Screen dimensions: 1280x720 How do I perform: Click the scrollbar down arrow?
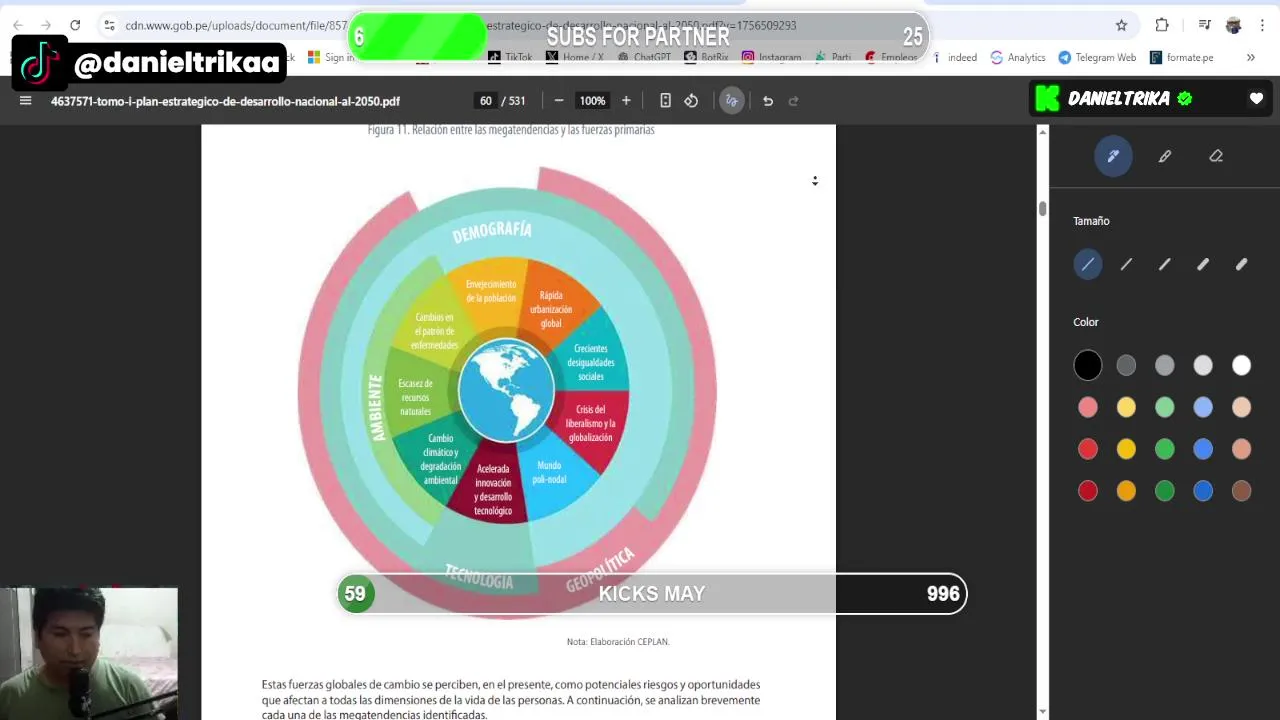tap(1043, 712)
